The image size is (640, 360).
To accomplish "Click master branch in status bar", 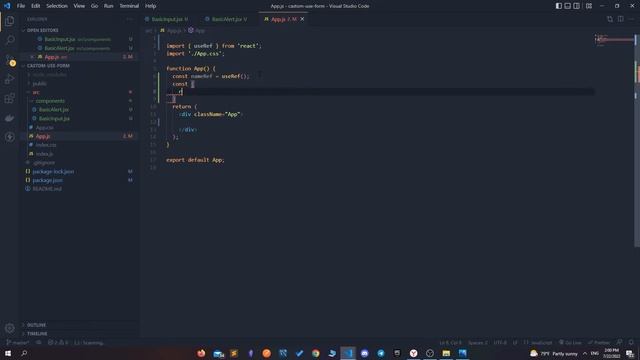I will click(x=18, y=342).
